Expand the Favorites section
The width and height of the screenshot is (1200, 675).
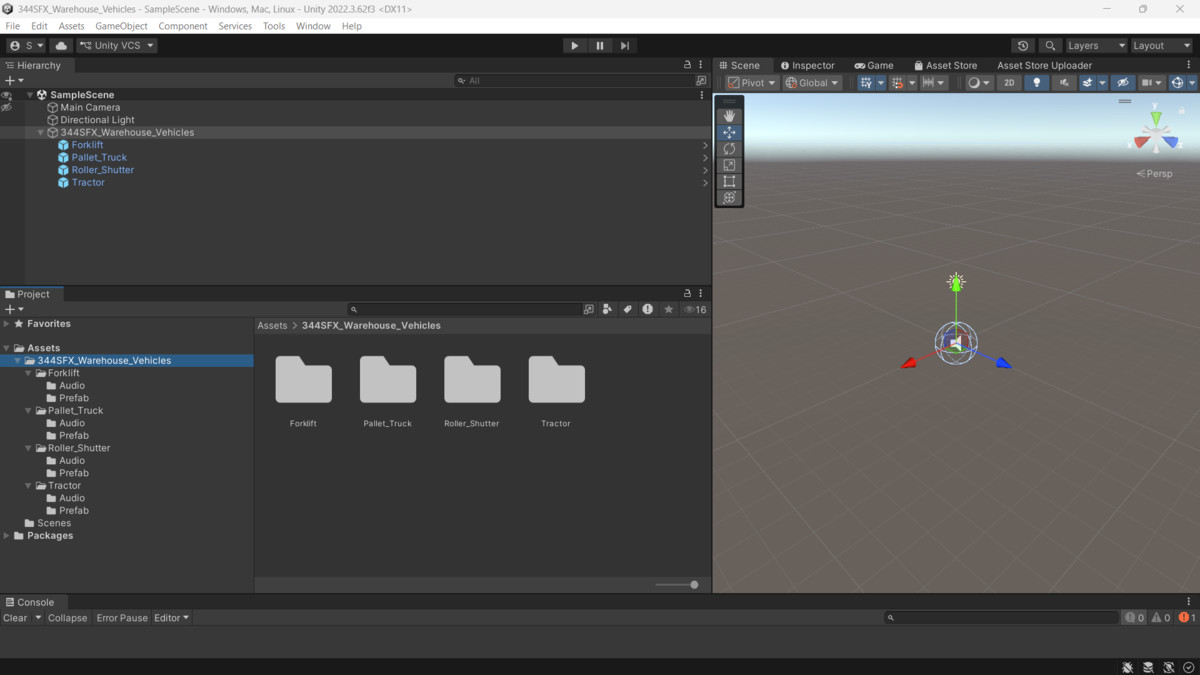tap(7, 324)
